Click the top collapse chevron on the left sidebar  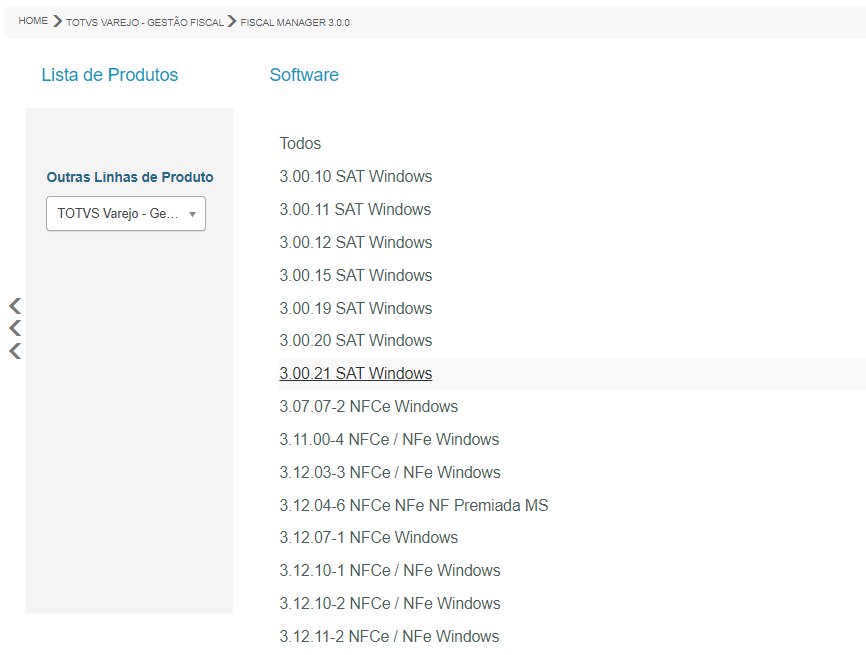click(x=15, y=305)
